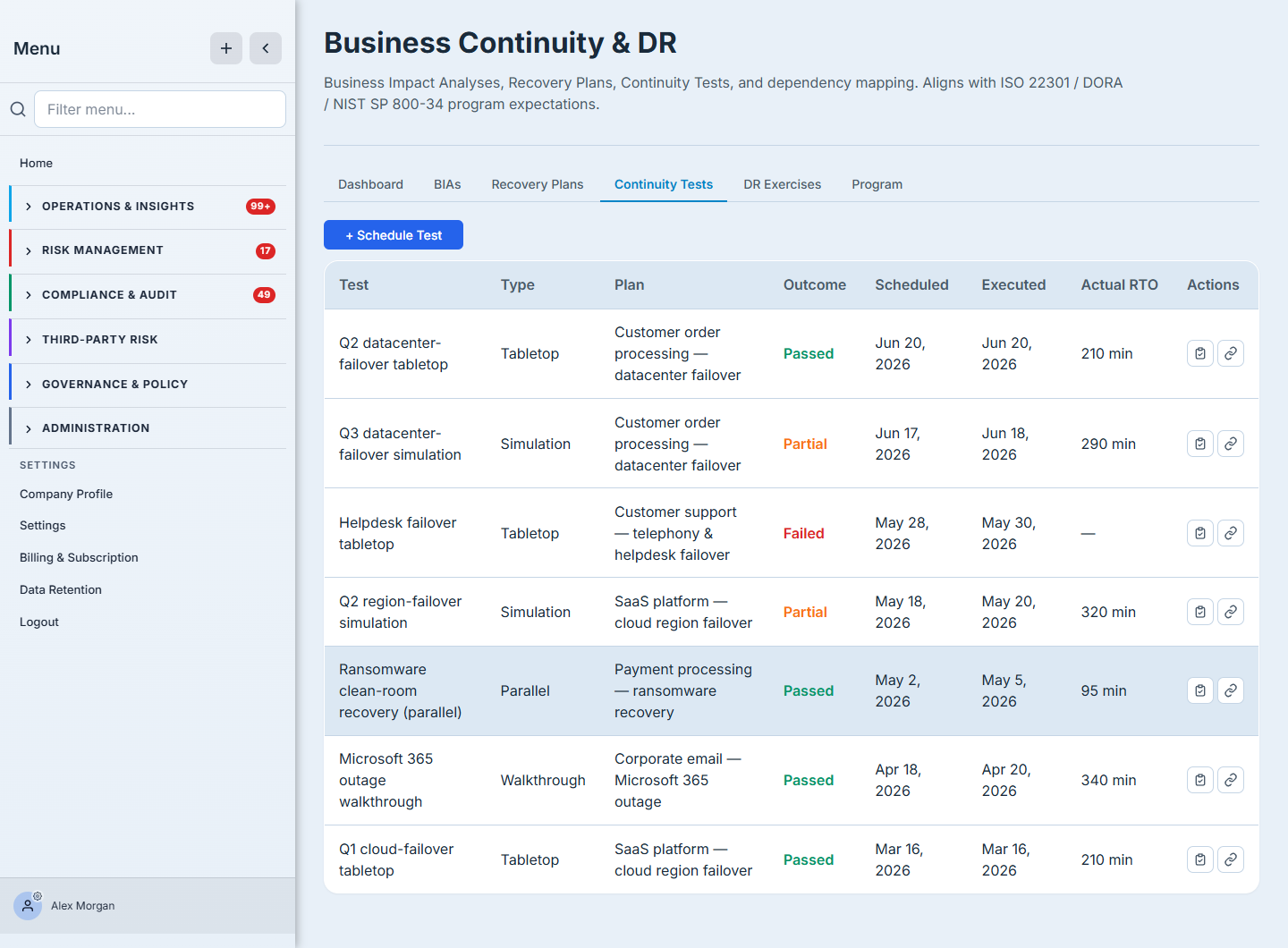
Task: Open clipboard icon for Q1 cloud-failover tabletop
Action: pyautogui.click(x=1200, y=859)
